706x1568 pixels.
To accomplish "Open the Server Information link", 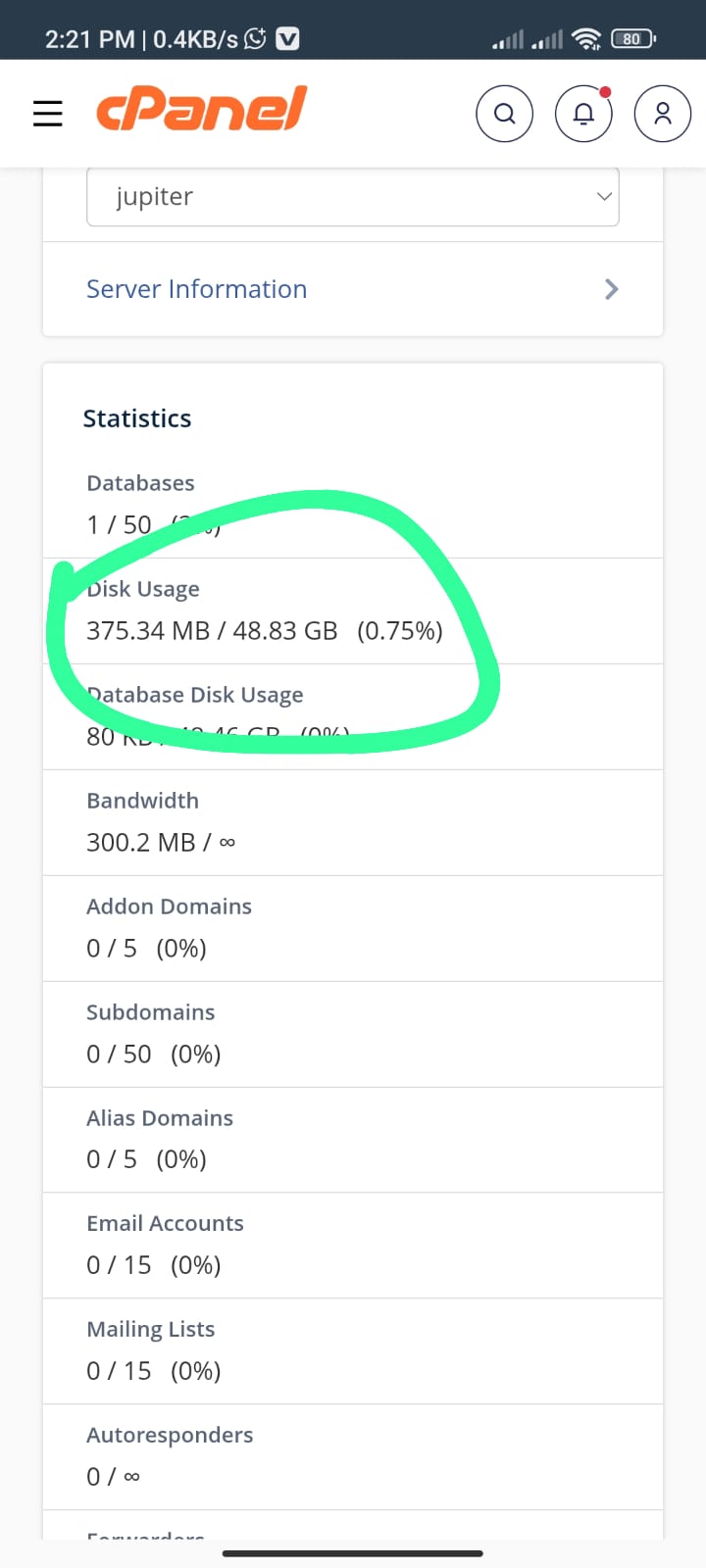I will pos(196,289).
